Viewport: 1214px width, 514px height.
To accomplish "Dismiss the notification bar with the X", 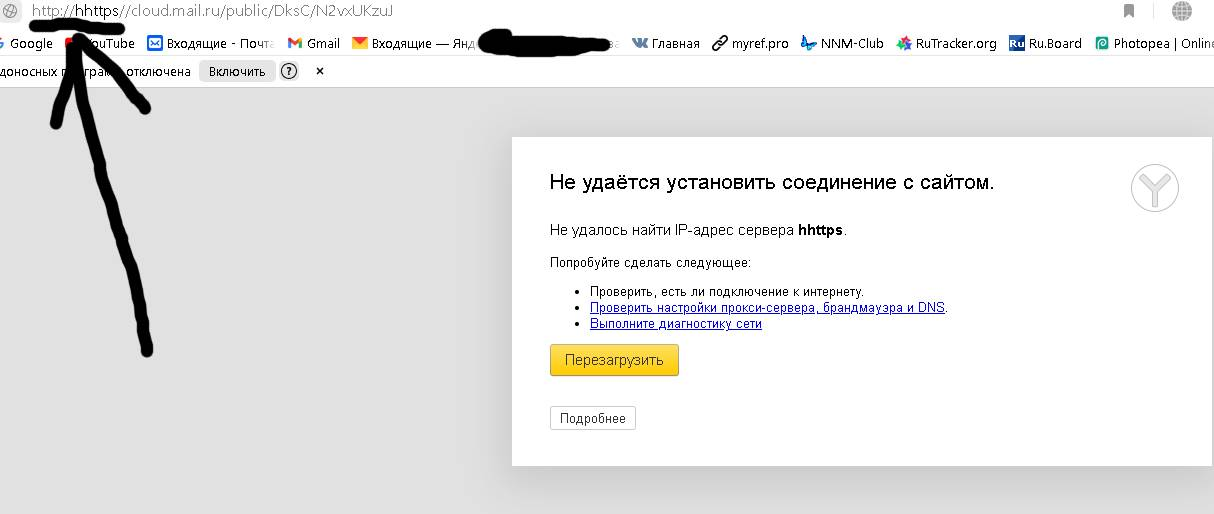I will 320,71.
